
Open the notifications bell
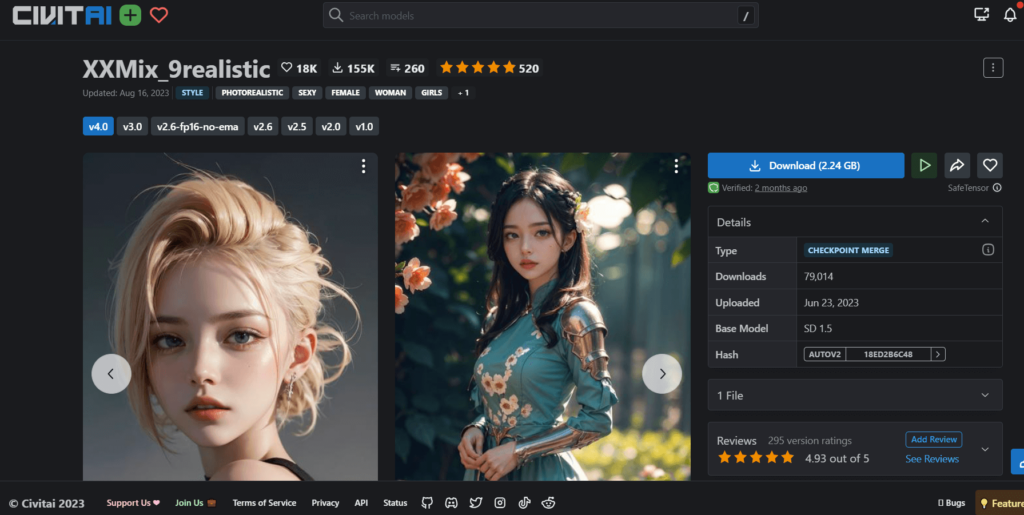coord(1009,15)
